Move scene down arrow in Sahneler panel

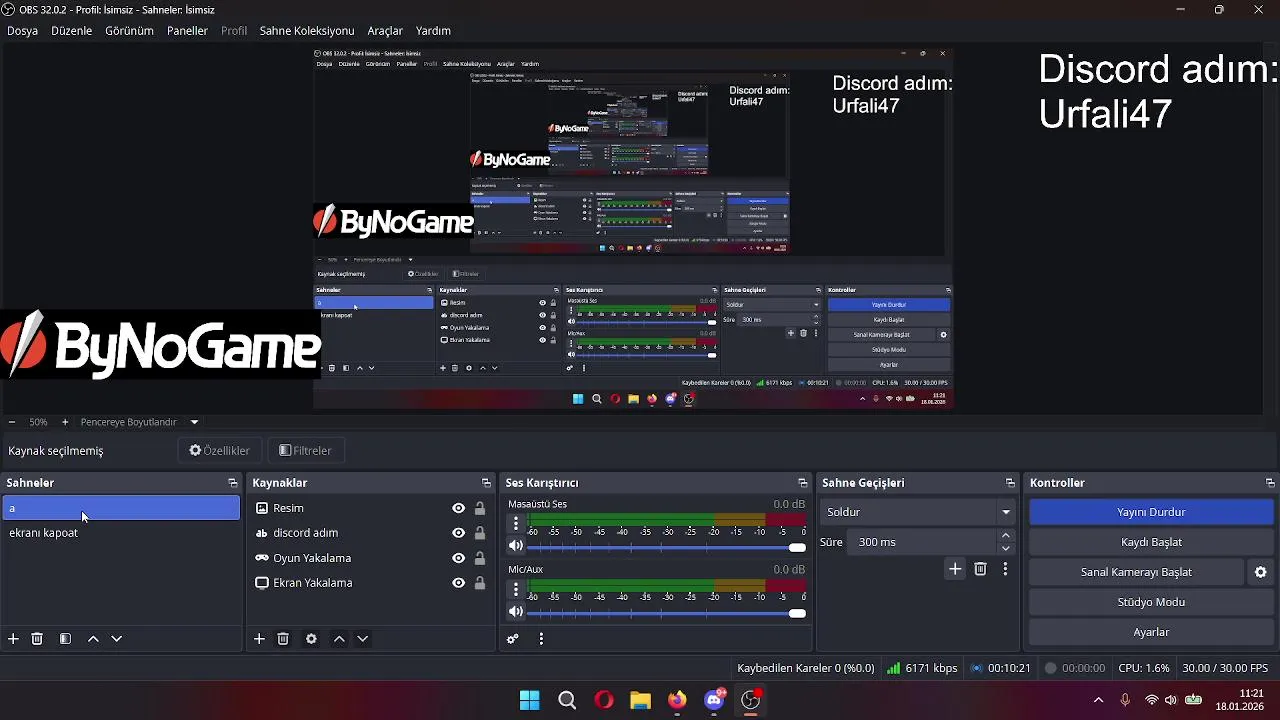[117, 639]
